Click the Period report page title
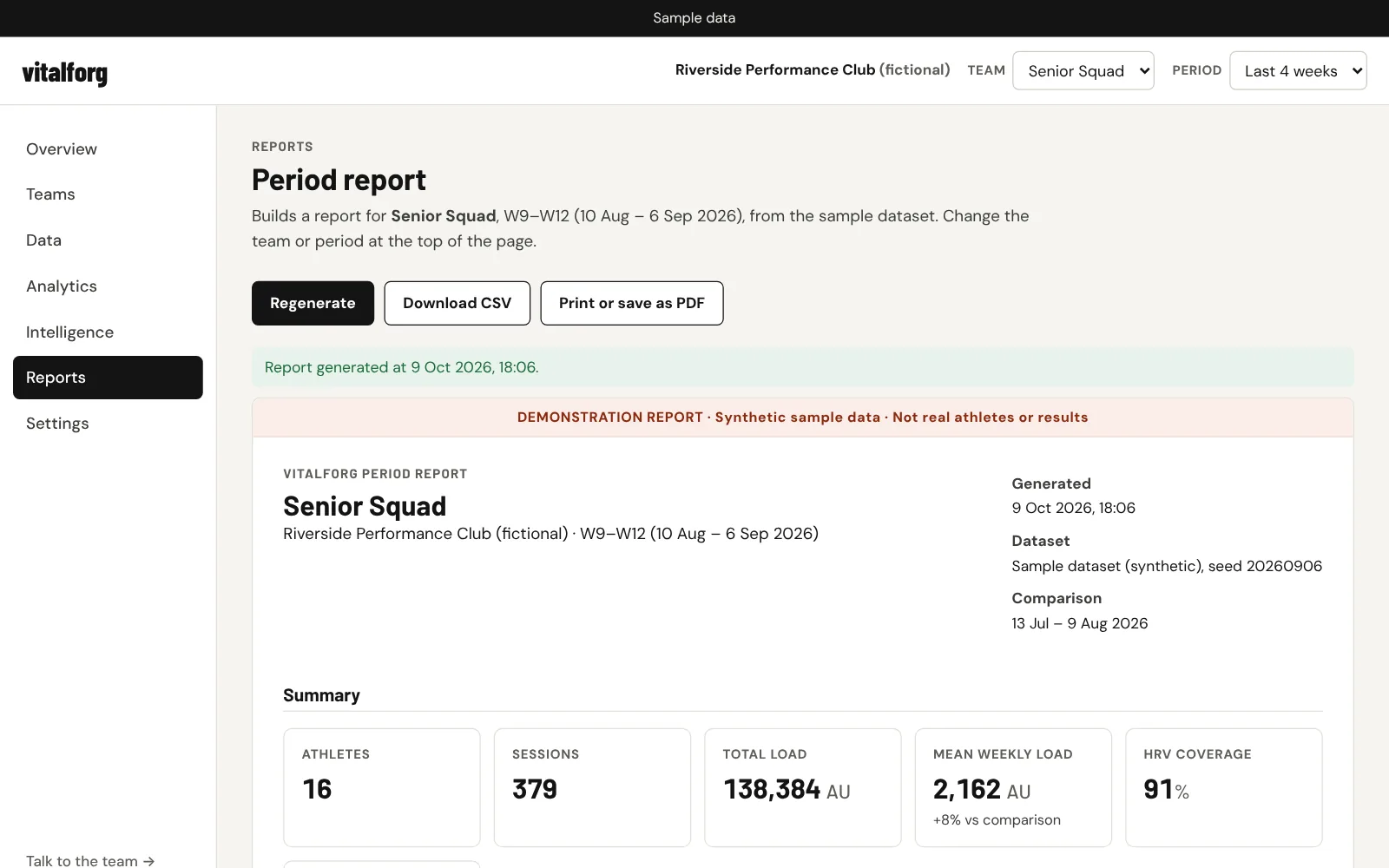Image resolution: width=1389 pixels, height=868 pixels. tap(339, 180)
